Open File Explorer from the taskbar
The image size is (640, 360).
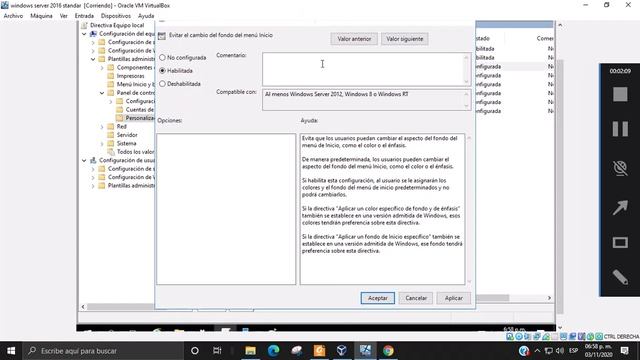[250, 351]
